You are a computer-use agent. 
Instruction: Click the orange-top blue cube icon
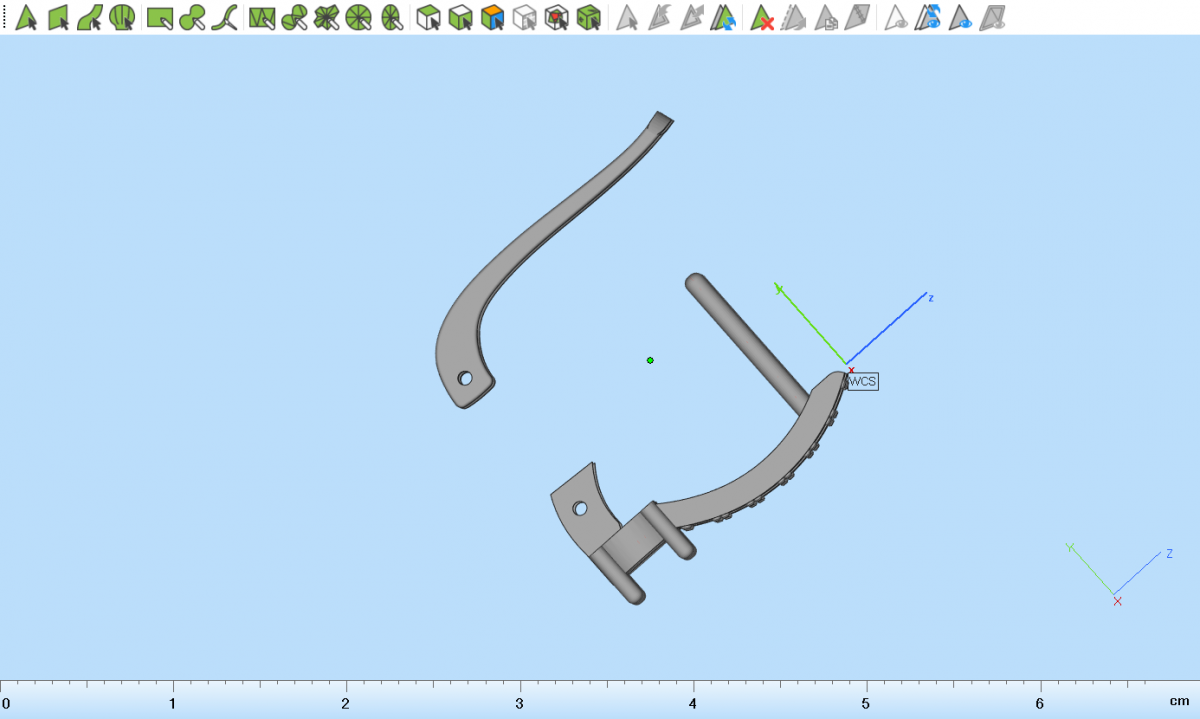492,17
